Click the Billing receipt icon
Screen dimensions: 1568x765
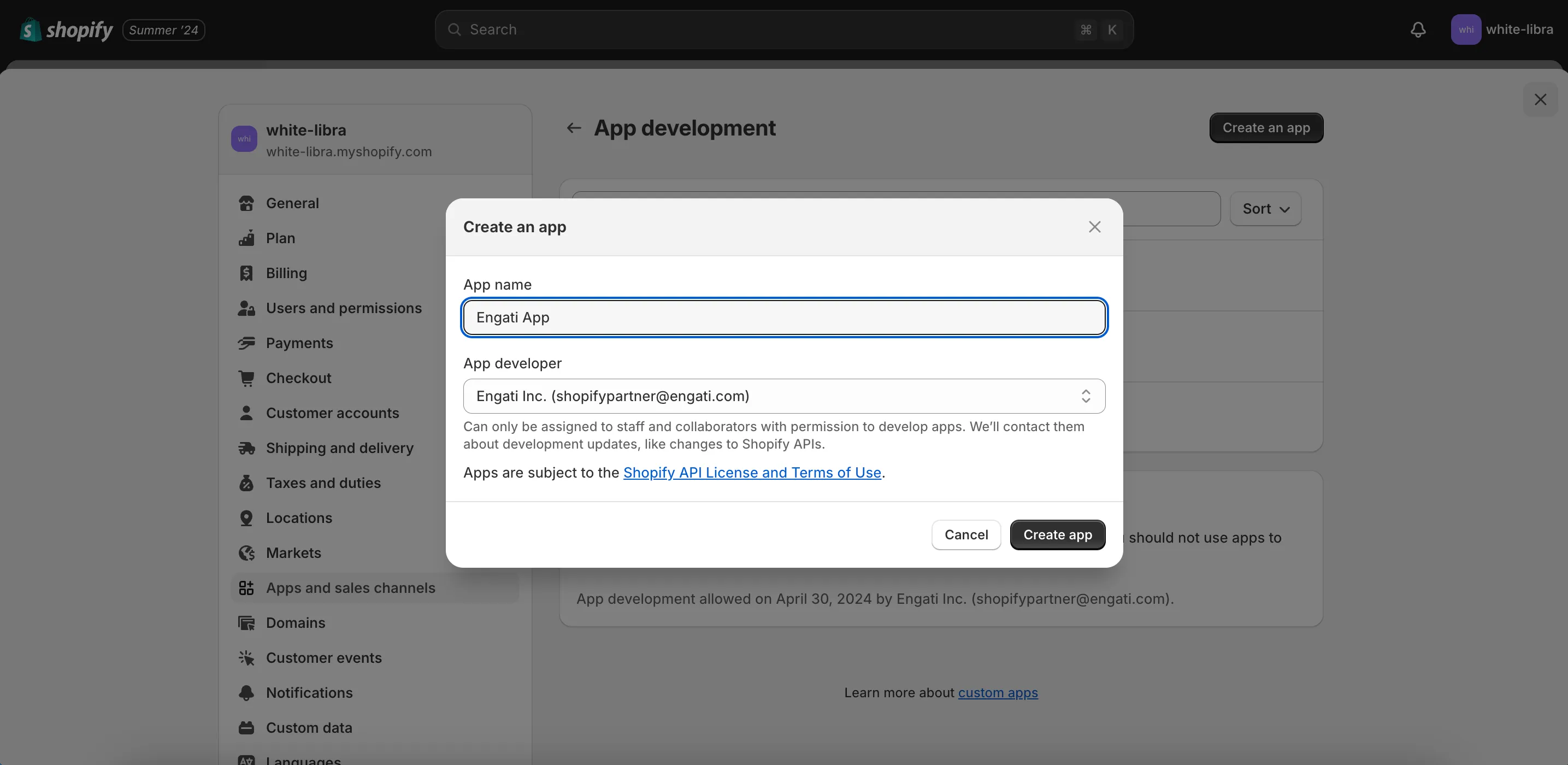coord(246,273)
